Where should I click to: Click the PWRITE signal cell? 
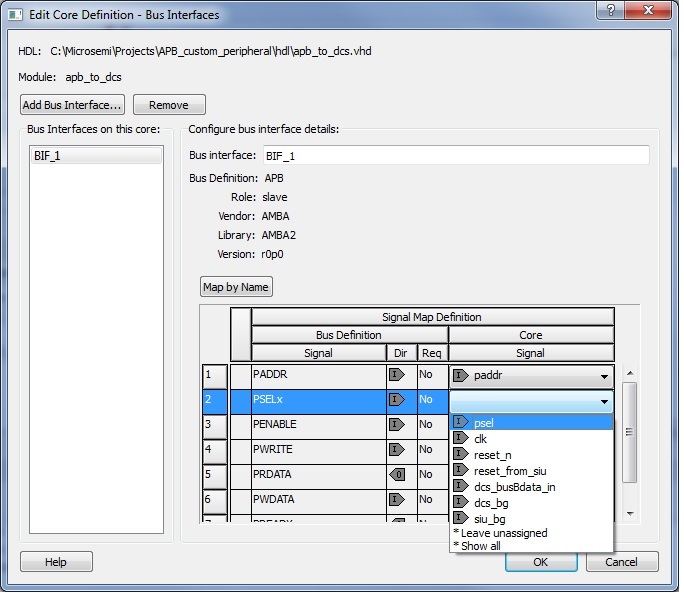coord(321,453)
